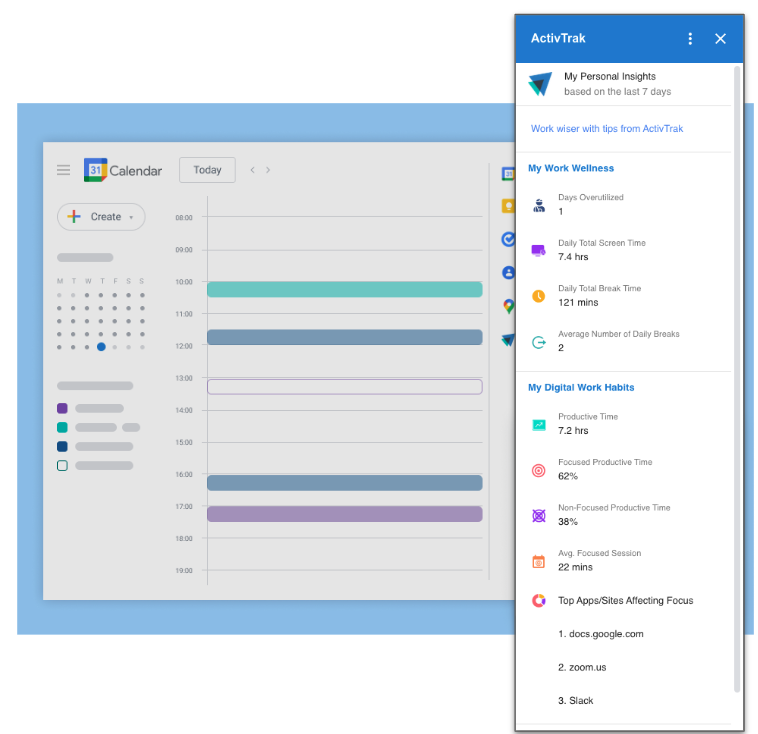758x734 pixels.
Task: Click the Daily Total Screen Time monitor icon
Action: pos(539,250)
